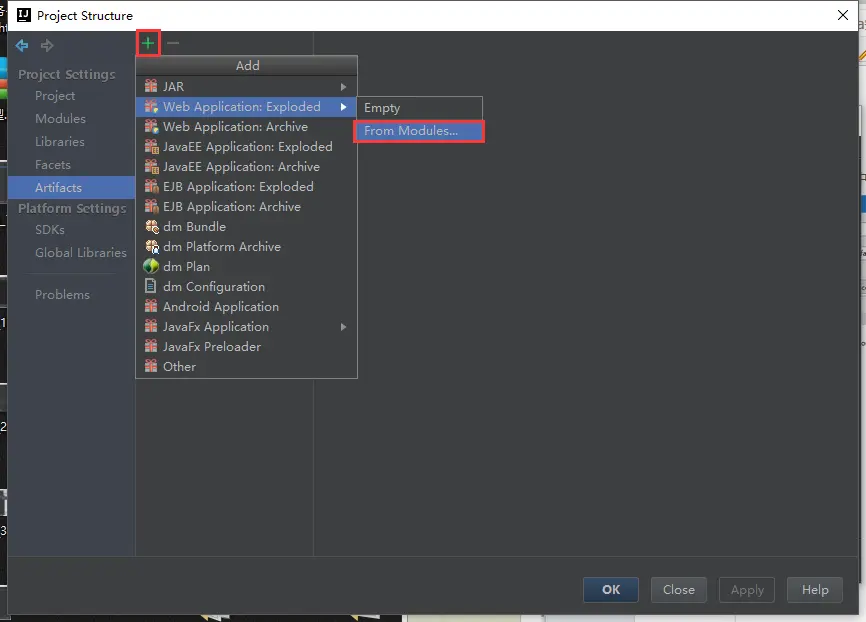Expand the JavaFx Application submenu arrow

[x=344, y=327]
